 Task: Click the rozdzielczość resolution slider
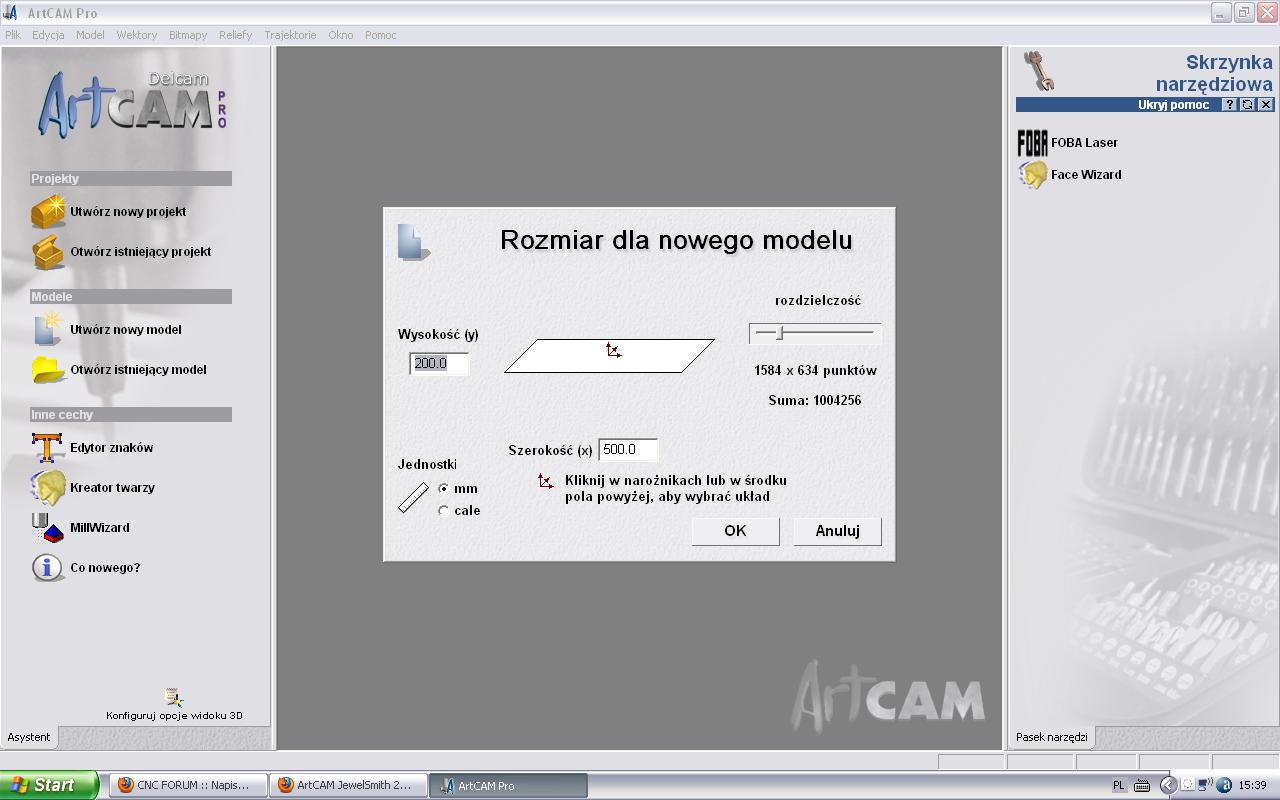click(815, 333)
